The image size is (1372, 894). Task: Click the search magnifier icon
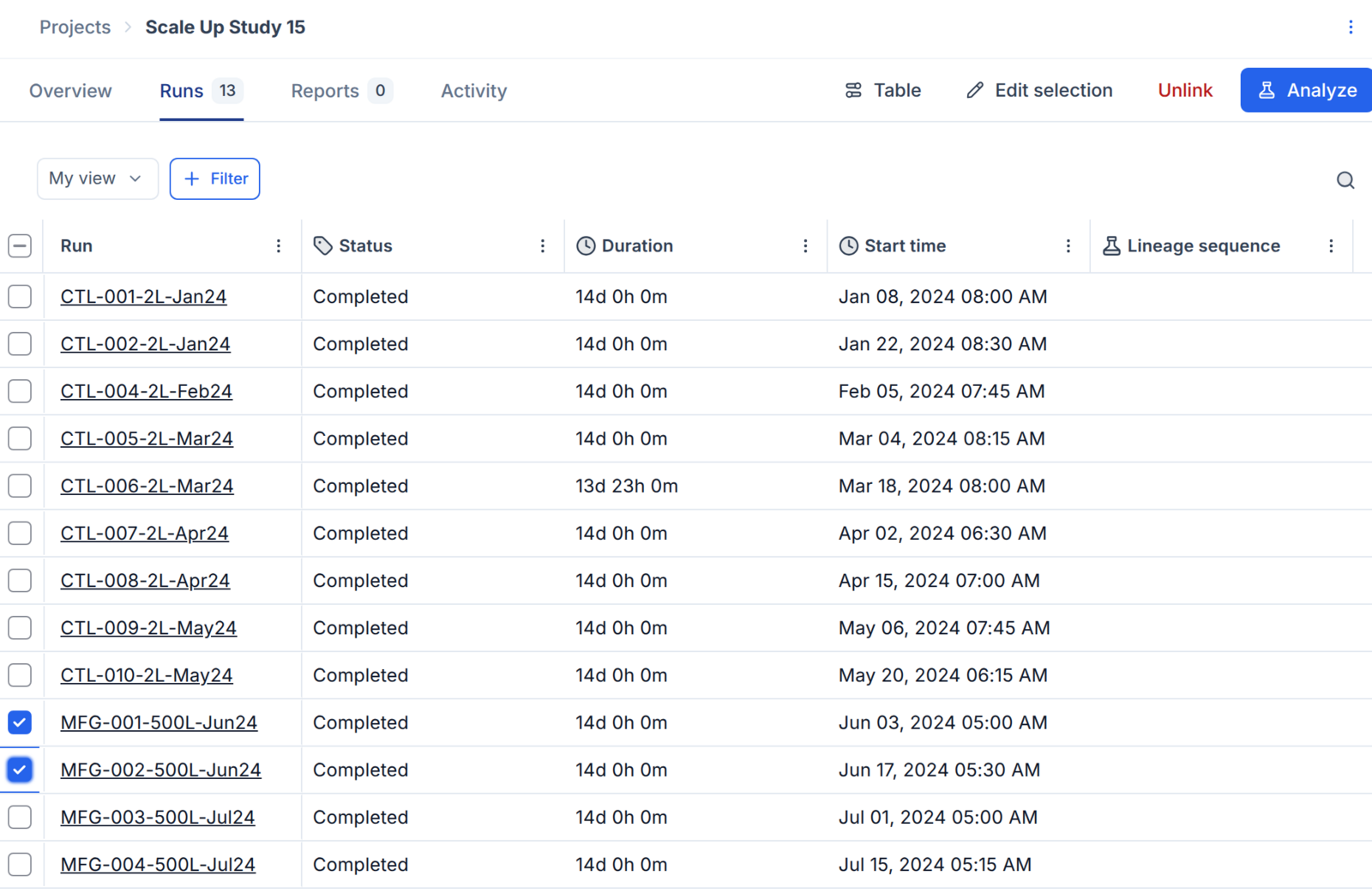[x=1345, y=180]
